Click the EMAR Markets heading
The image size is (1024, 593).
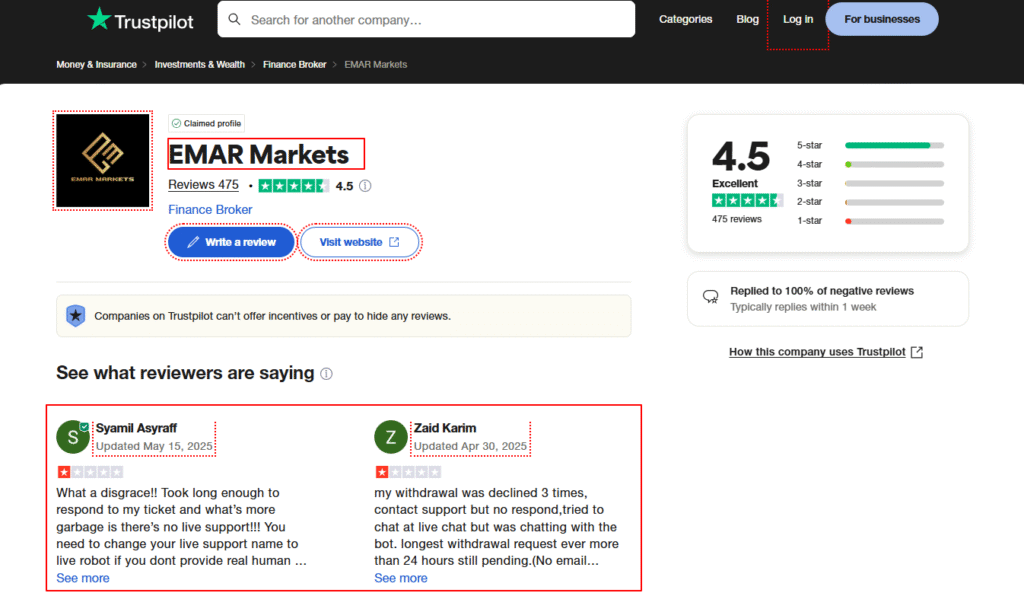coord(259,155)
